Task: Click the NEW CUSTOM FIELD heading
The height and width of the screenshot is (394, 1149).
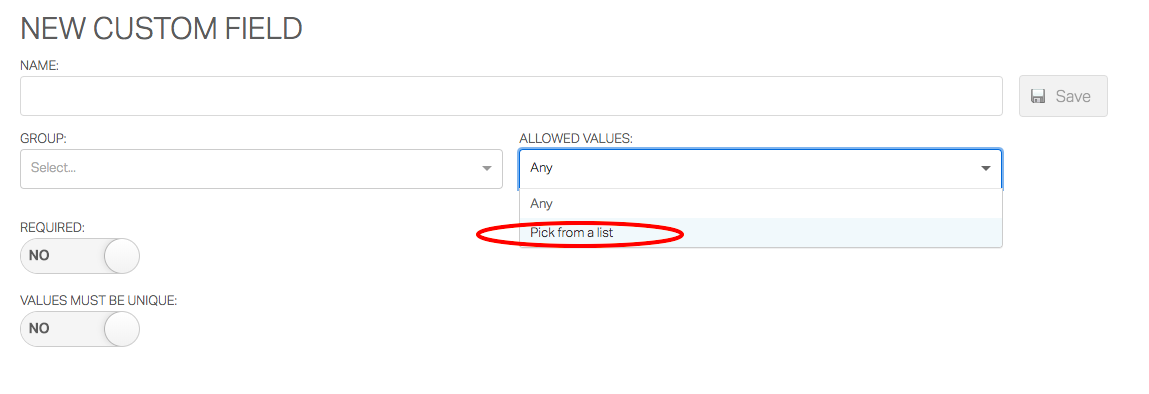Action: pyautogui.click(x=161, y=29)
